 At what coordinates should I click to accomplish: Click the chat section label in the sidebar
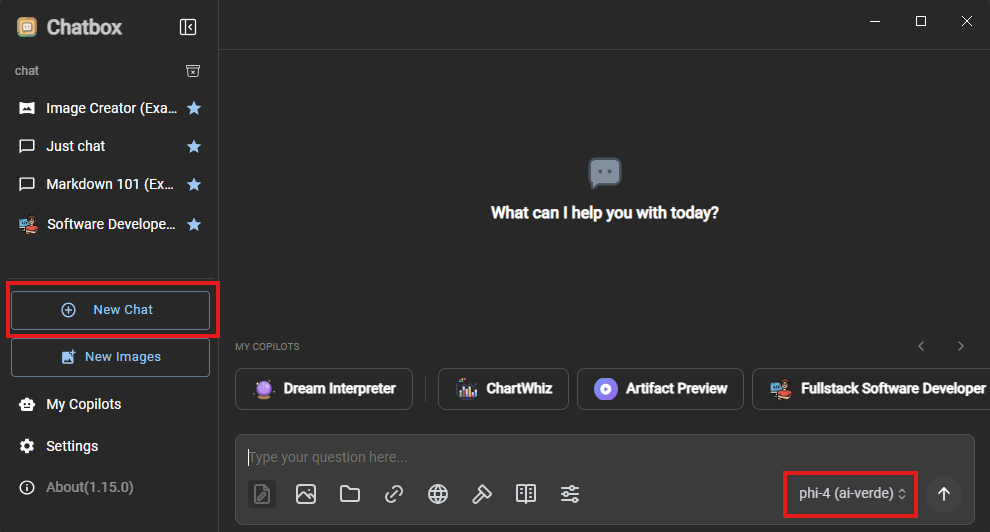(27, 71)
